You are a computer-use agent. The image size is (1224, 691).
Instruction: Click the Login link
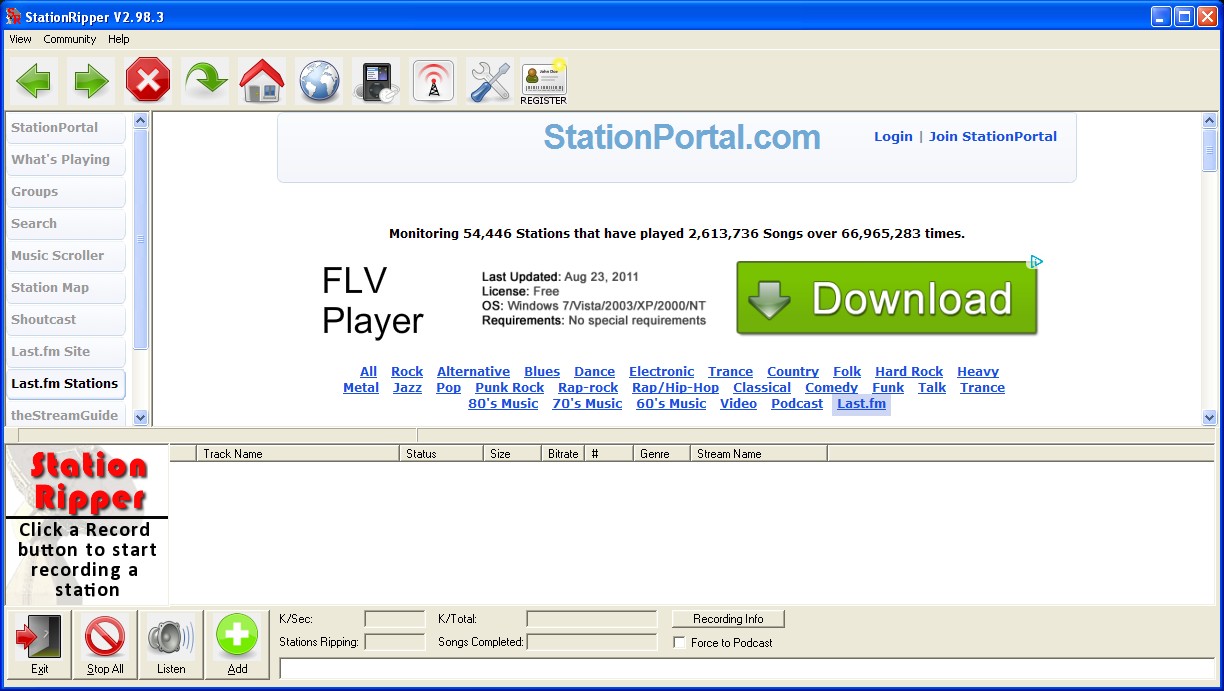(x=893, y=137)
